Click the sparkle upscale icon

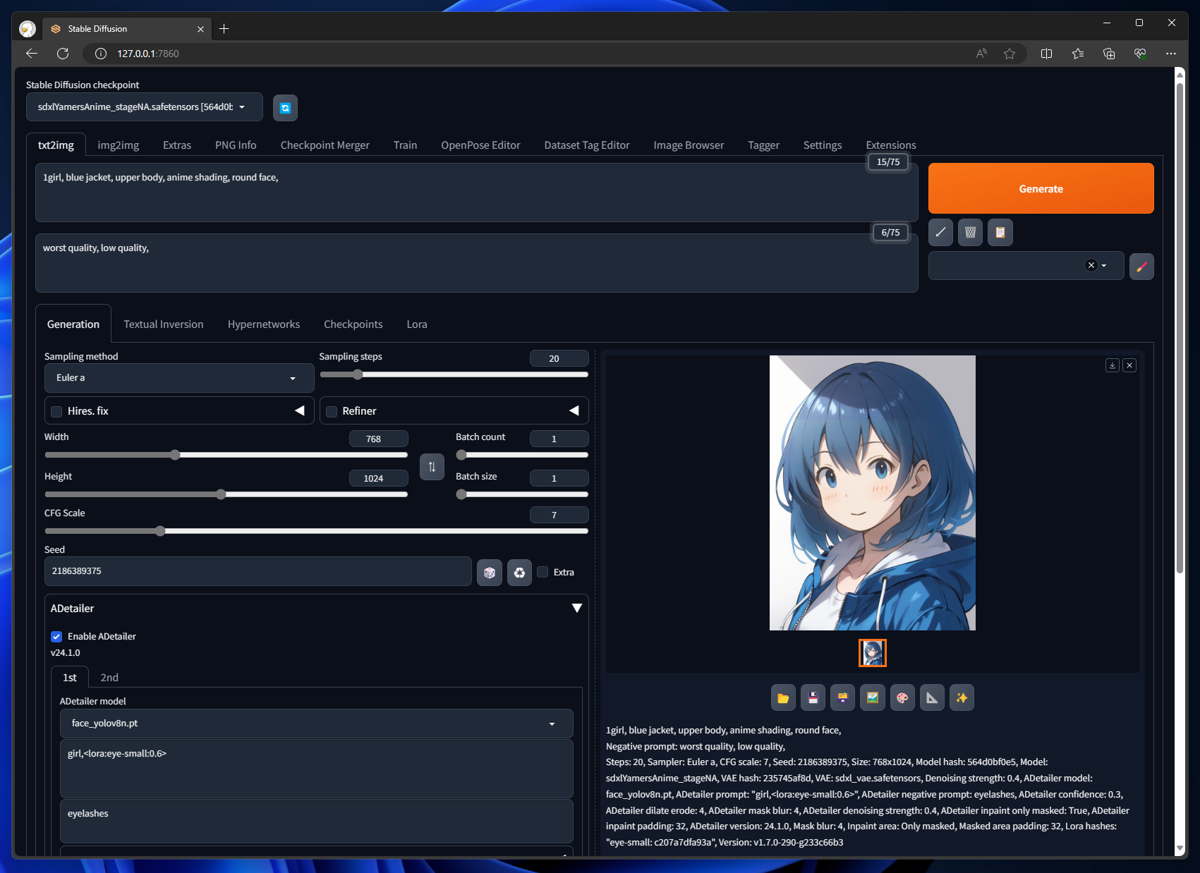pos(962,698)
